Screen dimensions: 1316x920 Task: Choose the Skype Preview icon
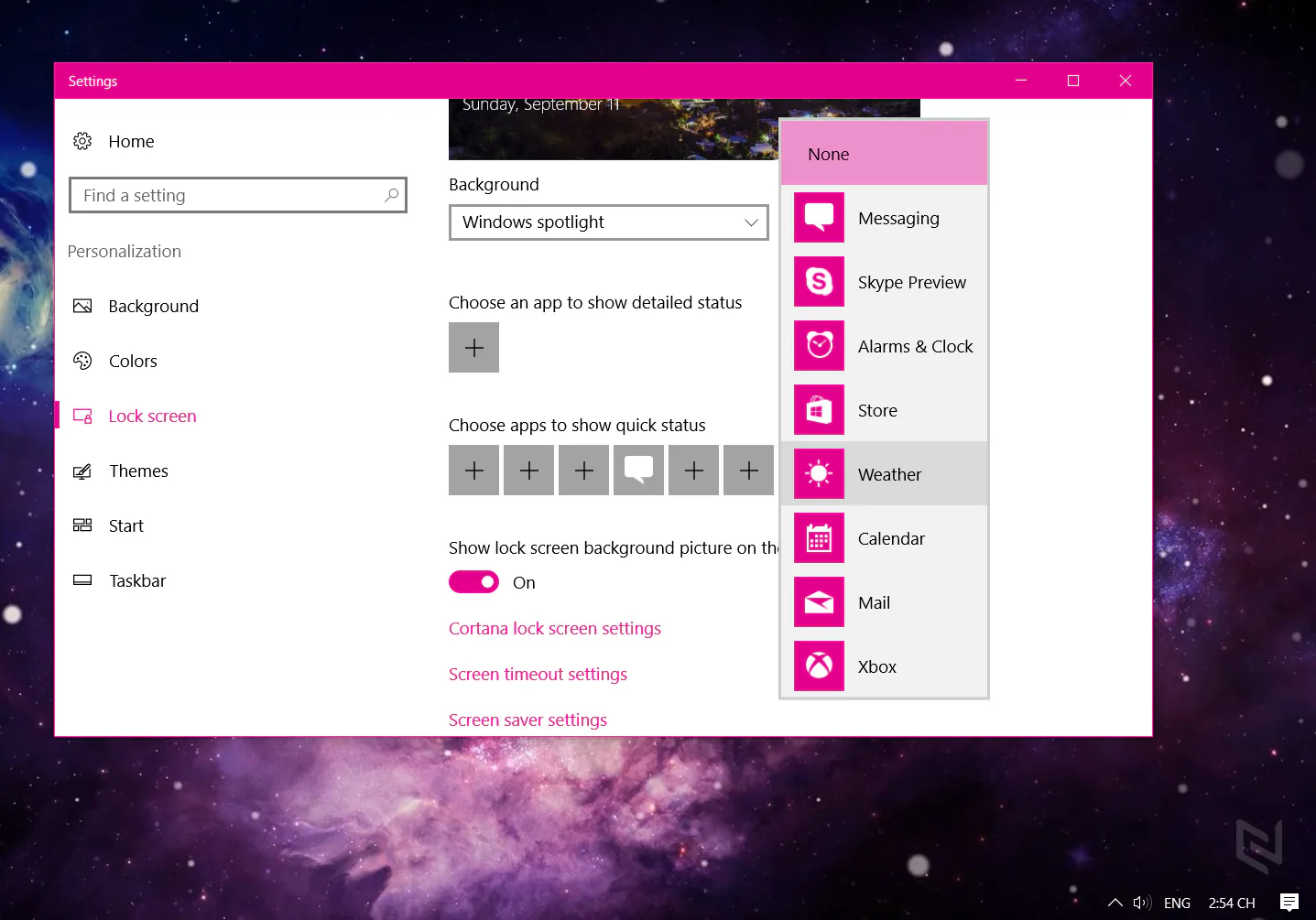819,282
